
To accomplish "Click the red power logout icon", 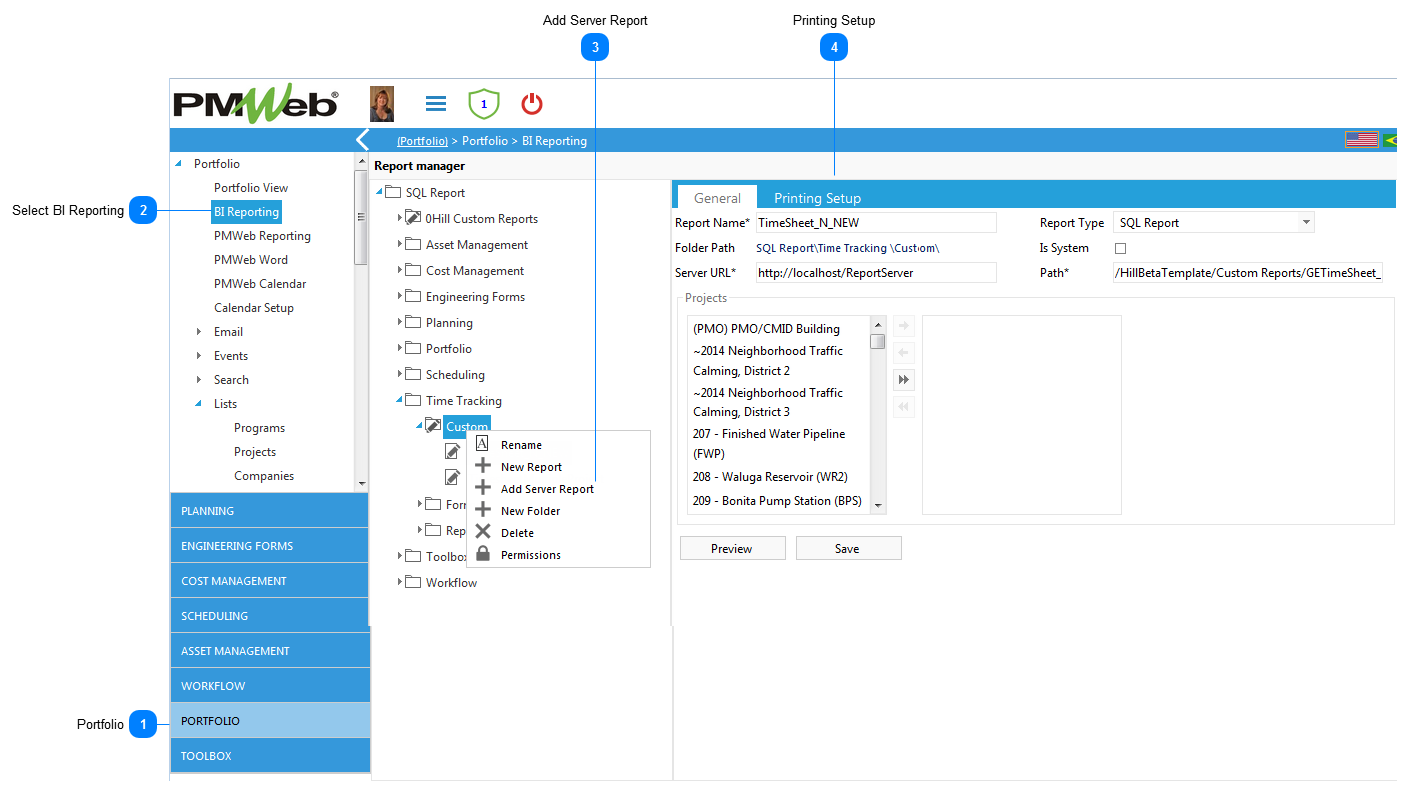I will [532, 103].
